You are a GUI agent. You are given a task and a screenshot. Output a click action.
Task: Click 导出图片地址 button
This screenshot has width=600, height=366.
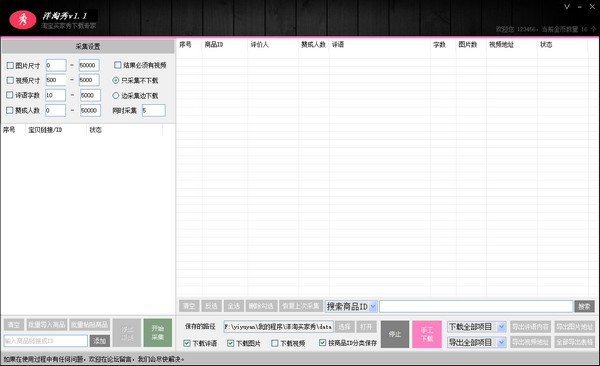pyautogui.click(x=575, y=327)
